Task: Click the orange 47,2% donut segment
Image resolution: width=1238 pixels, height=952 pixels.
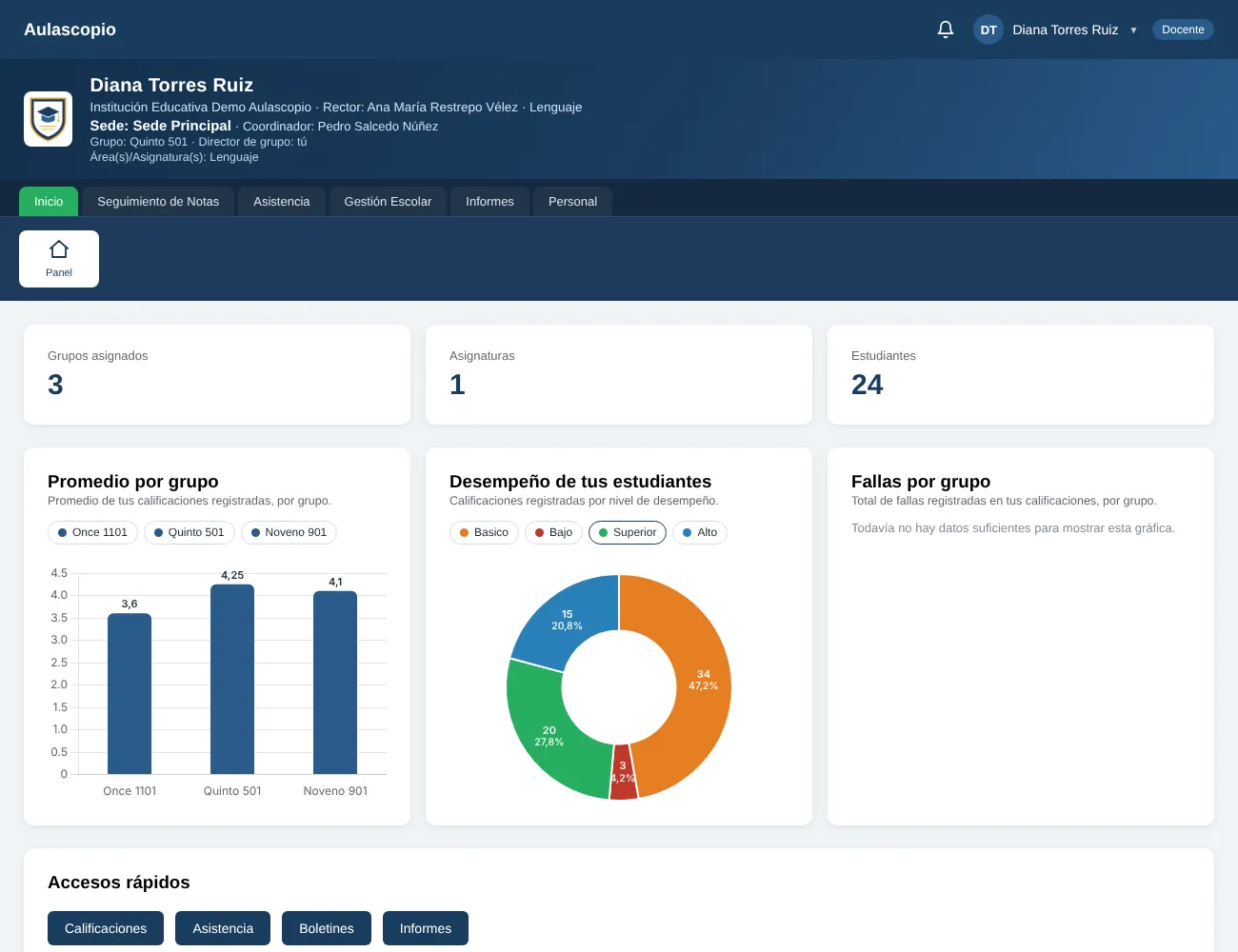Action: pos(703,680)
